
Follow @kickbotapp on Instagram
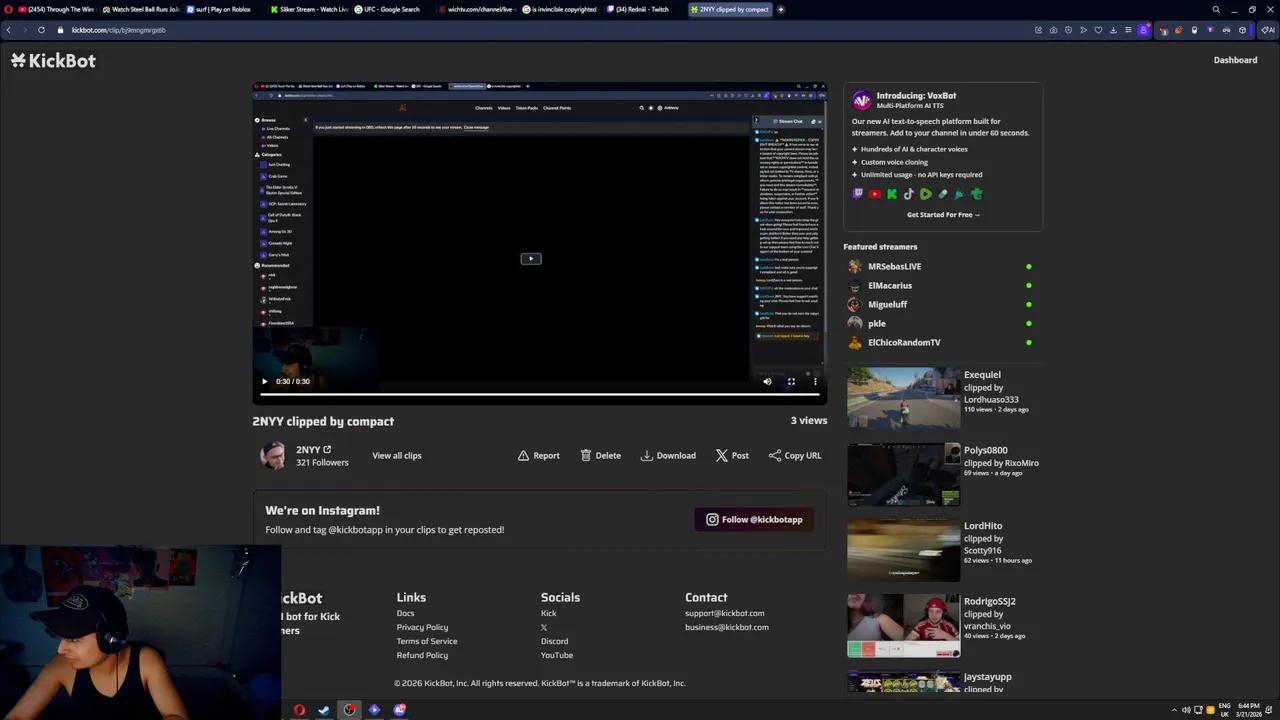pos(754,519)
